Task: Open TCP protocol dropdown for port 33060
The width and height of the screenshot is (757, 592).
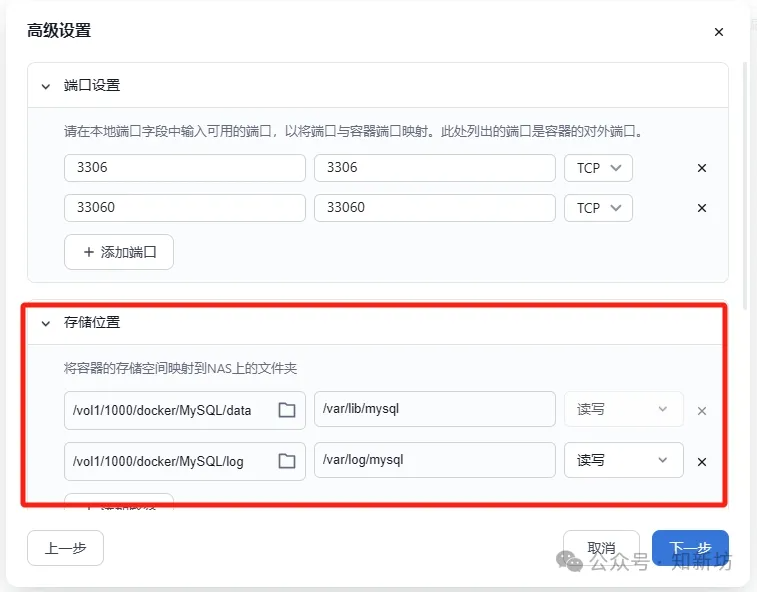Action: tap(598, 208)
